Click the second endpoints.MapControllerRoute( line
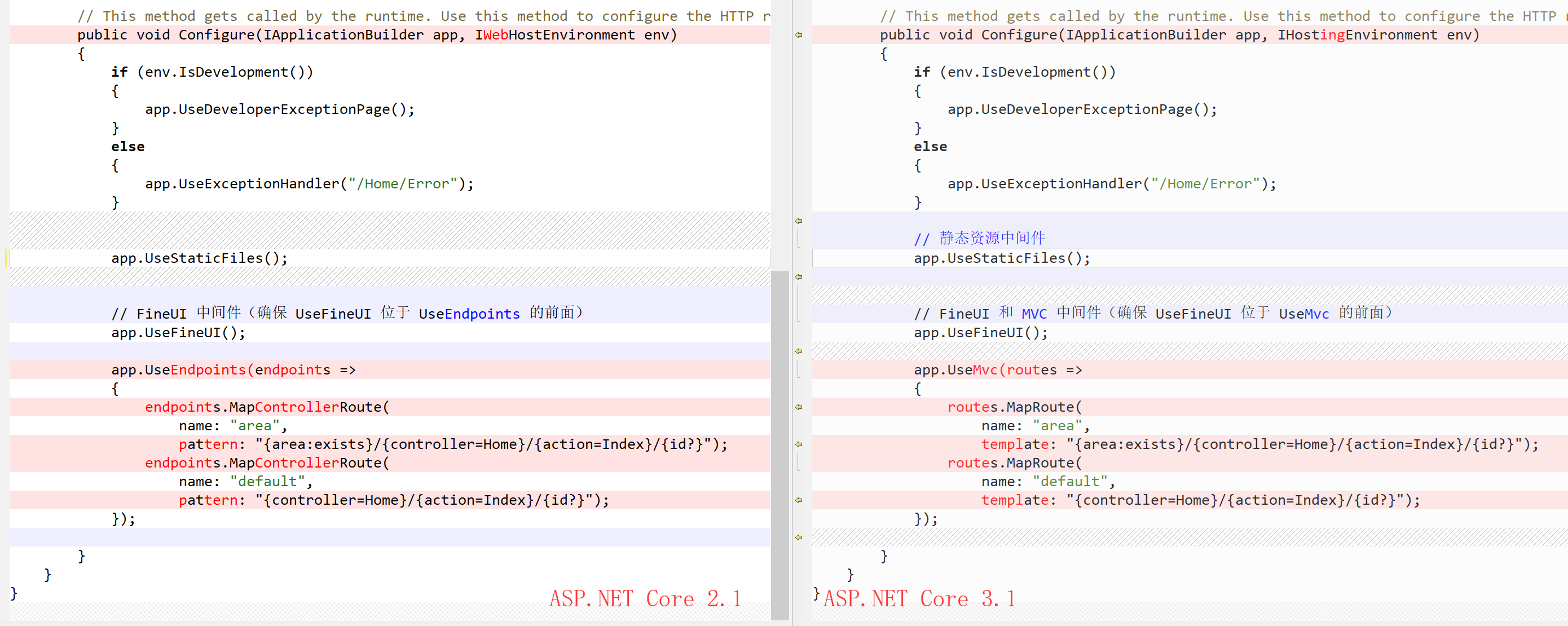This screenshot has height=626, width=1568. tap(267, 463)
